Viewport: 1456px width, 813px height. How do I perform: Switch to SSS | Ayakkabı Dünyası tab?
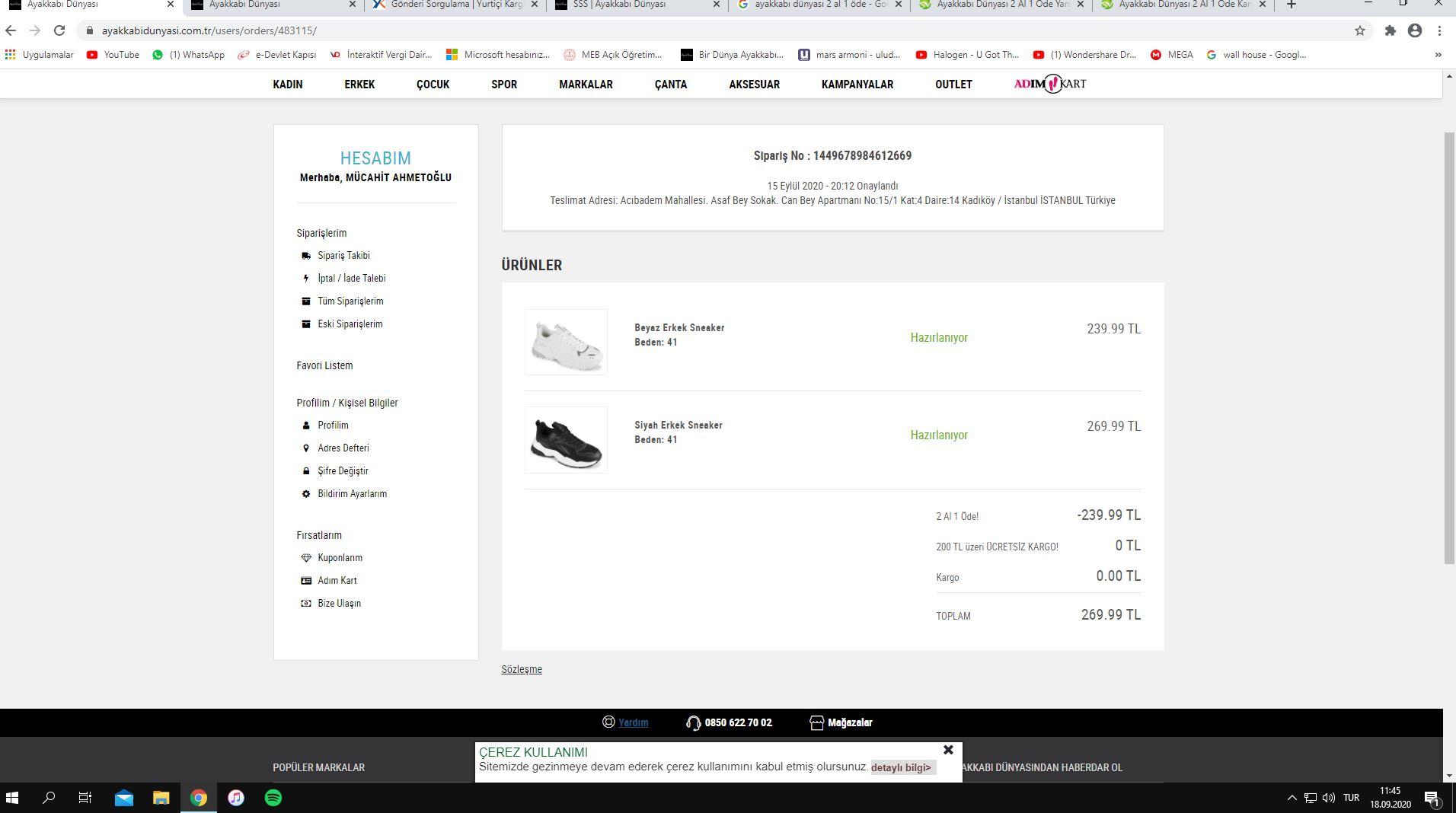[637, 5]
